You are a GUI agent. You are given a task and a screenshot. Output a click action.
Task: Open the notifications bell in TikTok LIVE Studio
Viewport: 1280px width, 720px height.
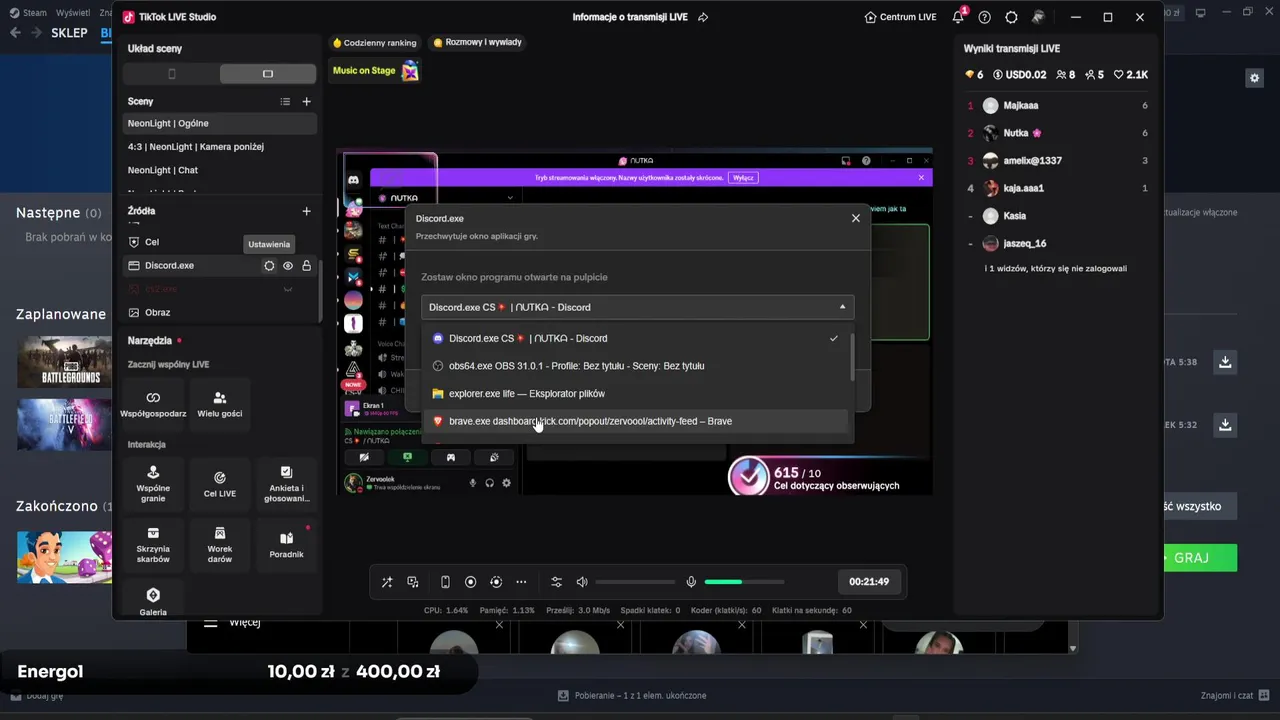(958, 17)
